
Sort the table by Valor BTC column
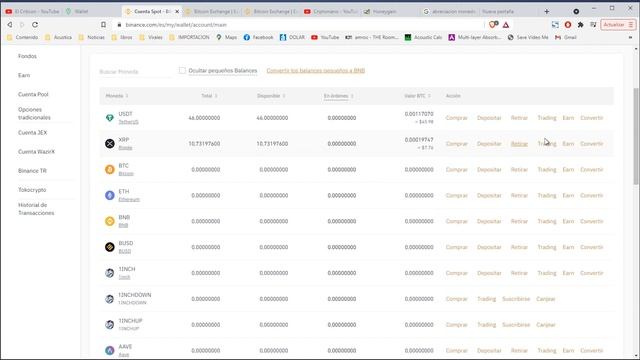(417, 96)
